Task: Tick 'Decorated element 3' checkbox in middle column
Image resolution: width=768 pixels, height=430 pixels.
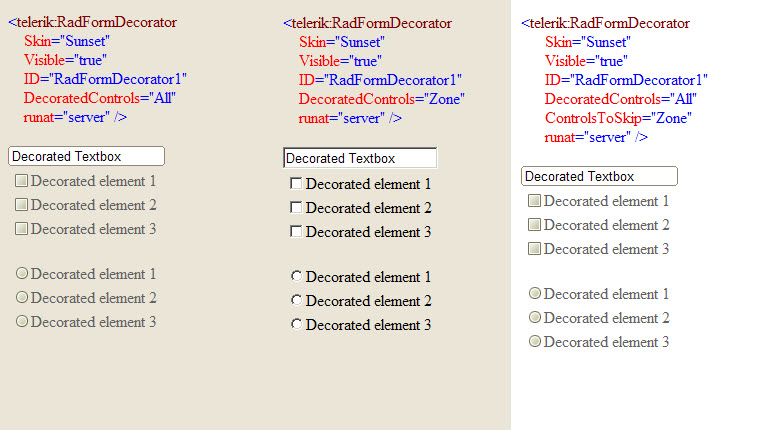Action: [x=296, y=231]
